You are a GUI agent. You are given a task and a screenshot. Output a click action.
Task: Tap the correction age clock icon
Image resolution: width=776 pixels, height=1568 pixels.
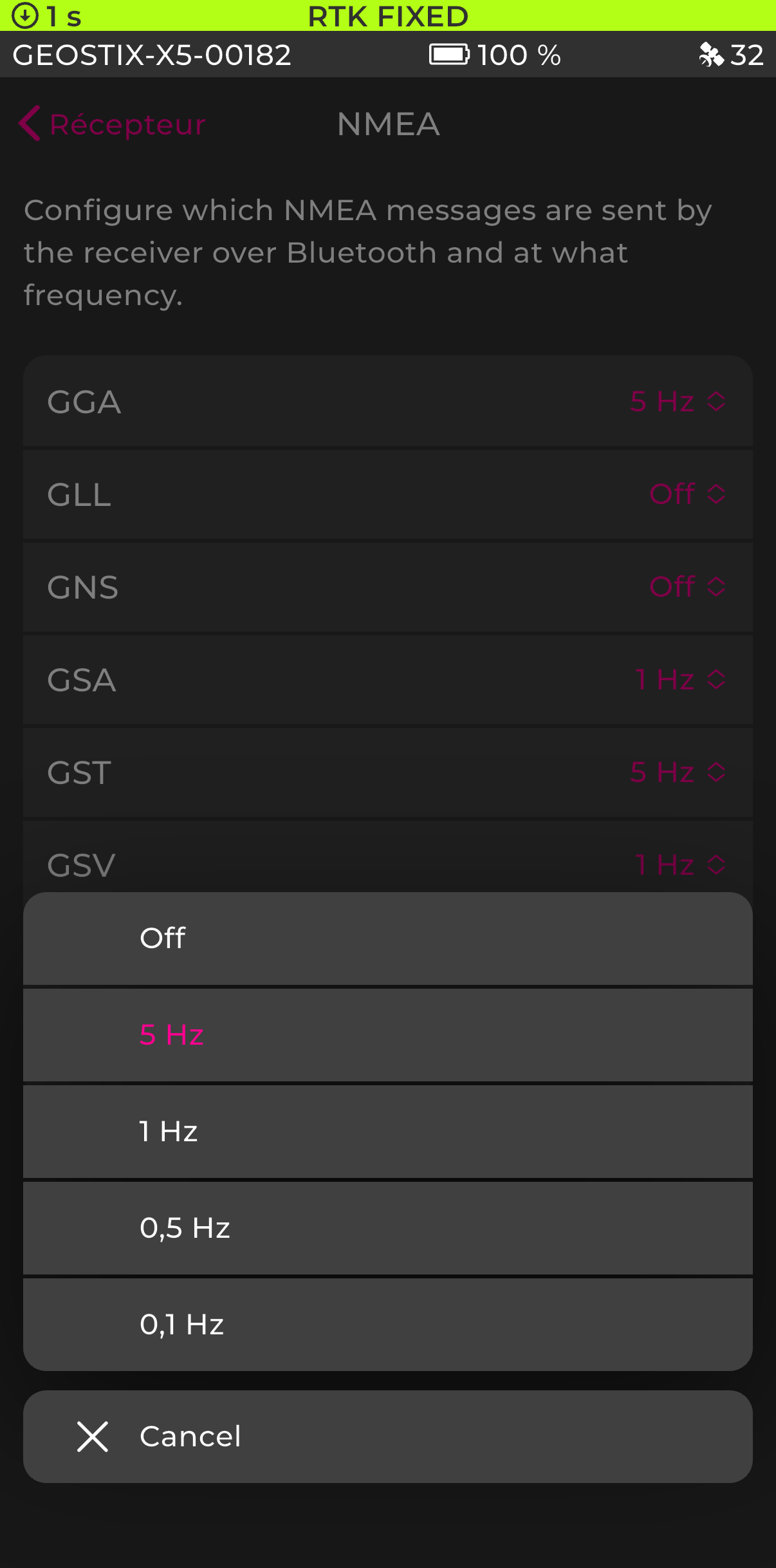point(25,15)
